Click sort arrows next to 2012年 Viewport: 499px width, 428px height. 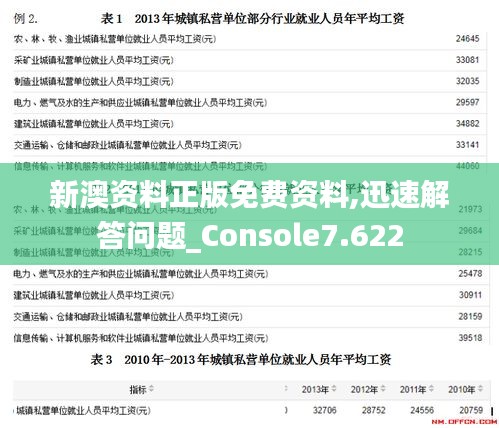coord(383,389)
